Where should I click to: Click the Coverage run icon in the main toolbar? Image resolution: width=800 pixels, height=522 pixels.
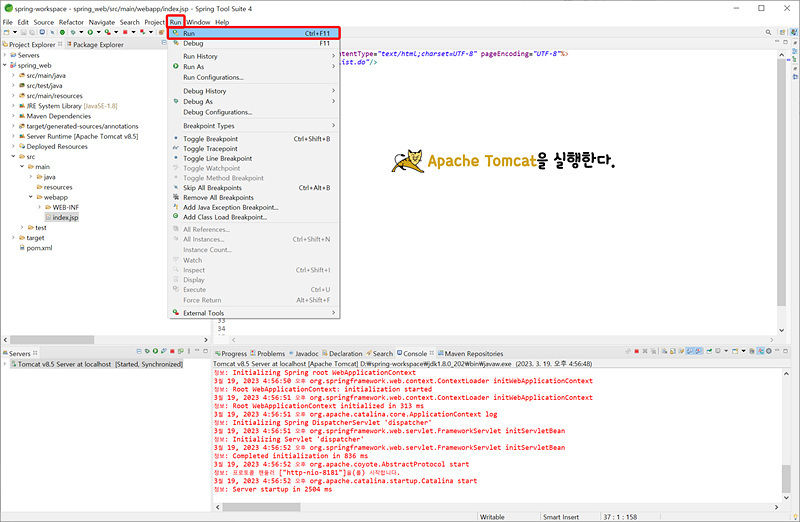click(x=107, y=32)
